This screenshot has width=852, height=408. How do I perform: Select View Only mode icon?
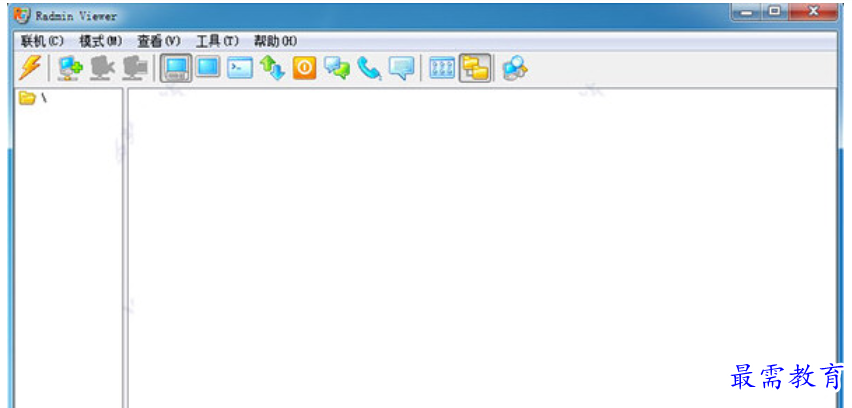pyautogui.click(x=208, y=67)
